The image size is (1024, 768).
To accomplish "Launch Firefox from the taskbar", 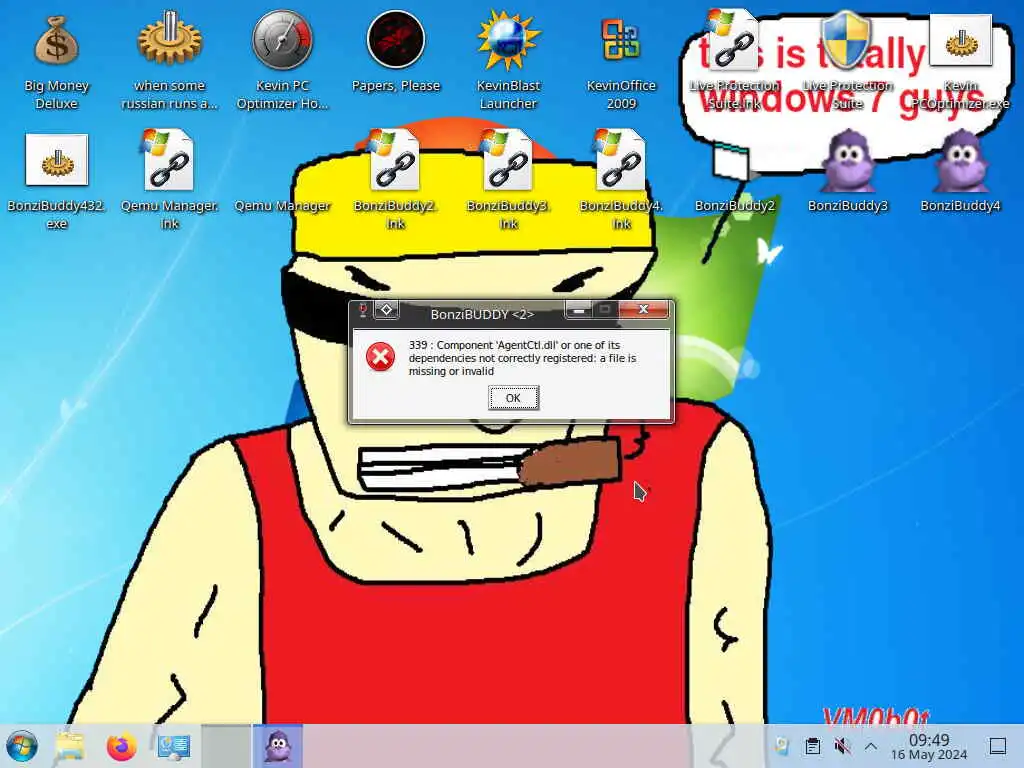I will tap(121, 746).
